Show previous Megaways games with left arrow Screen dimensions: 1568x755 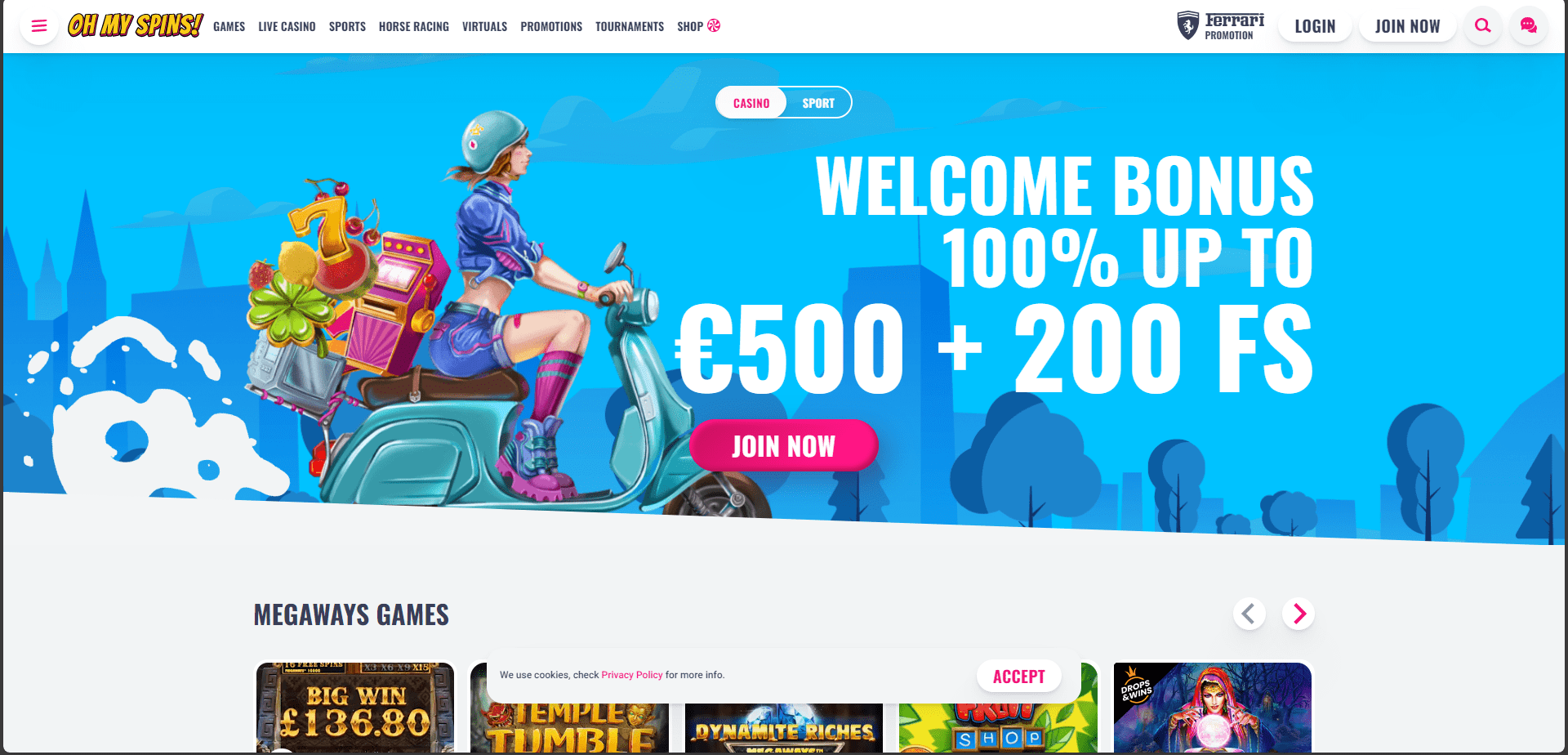1249,614
